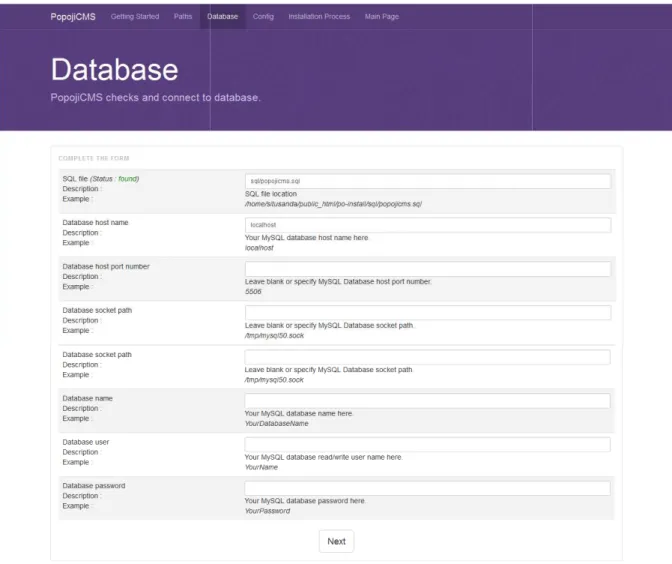672x564 pixels.
Task: Focus the Database user input field
Action: pyautogui.click(x=427, y=444)
